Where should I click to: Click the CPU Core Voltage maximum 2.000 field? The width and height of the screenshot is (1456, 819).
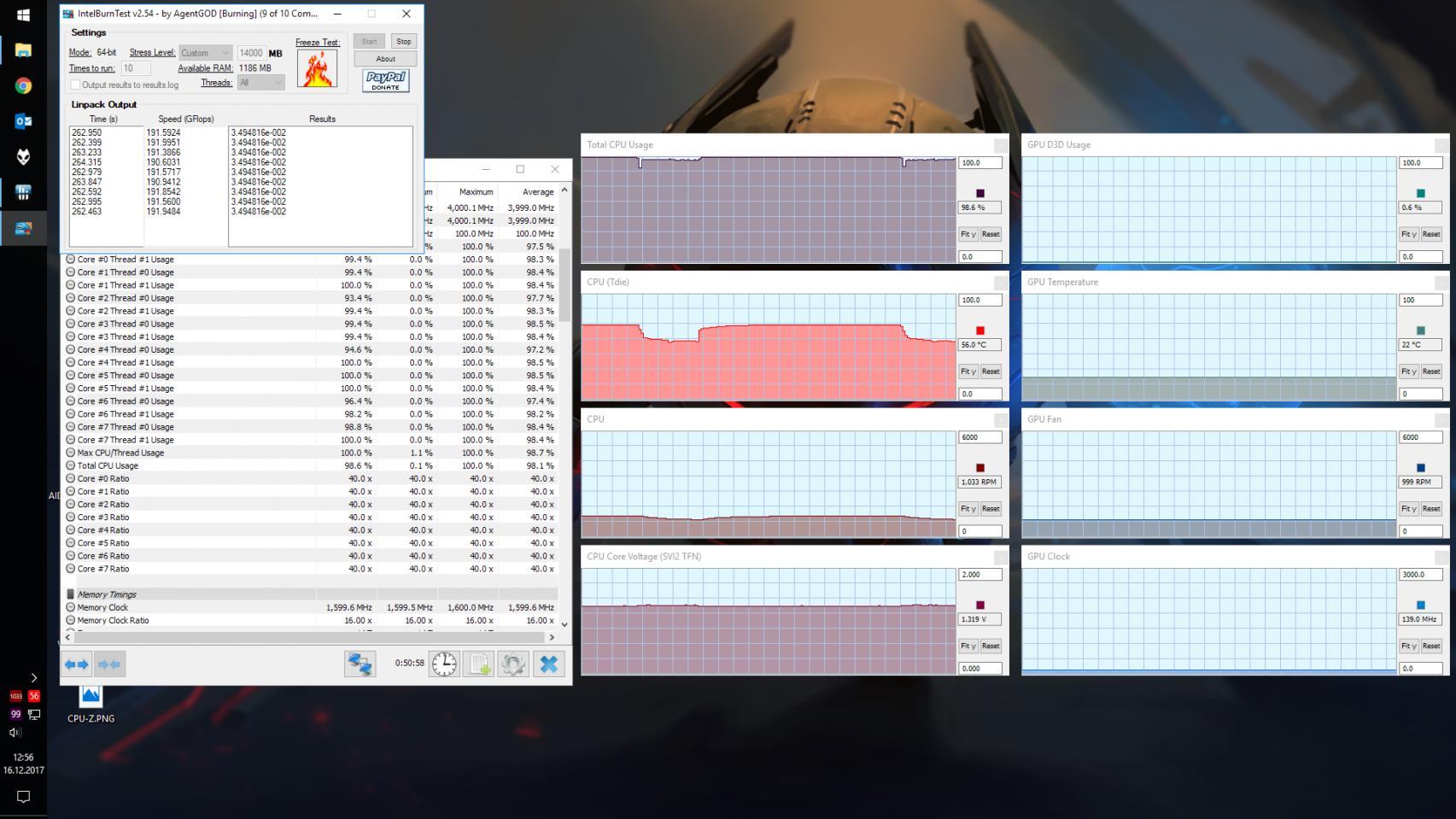click(980, 575)
